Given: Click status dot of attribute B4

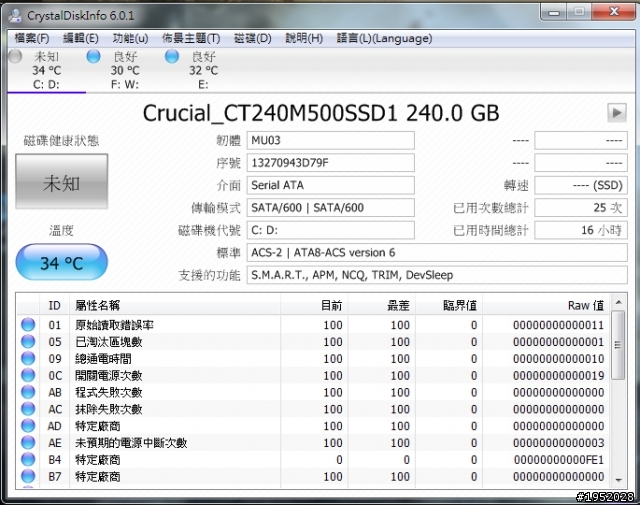Looking at the screenshot, I should [28, 460].
